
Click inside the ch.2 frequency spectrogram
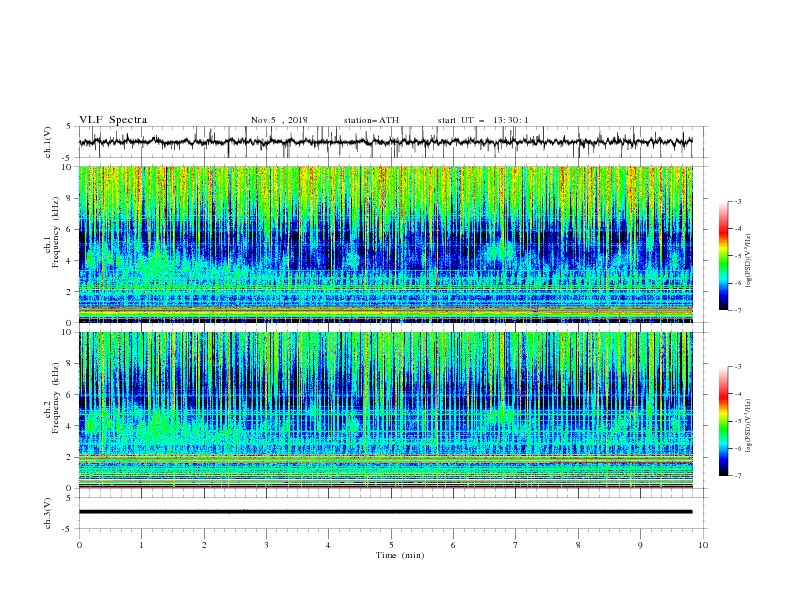(x=386, y=410)
